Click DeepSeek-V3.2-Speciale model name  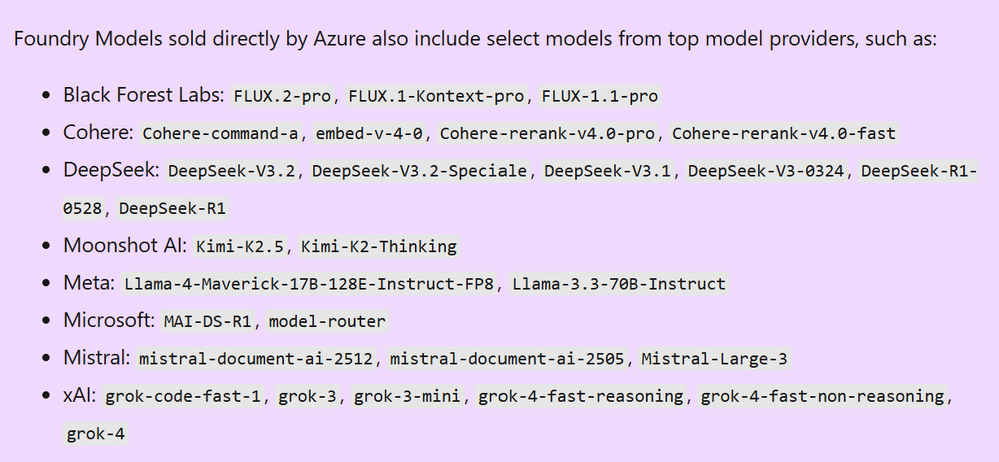tap(419, 172)
